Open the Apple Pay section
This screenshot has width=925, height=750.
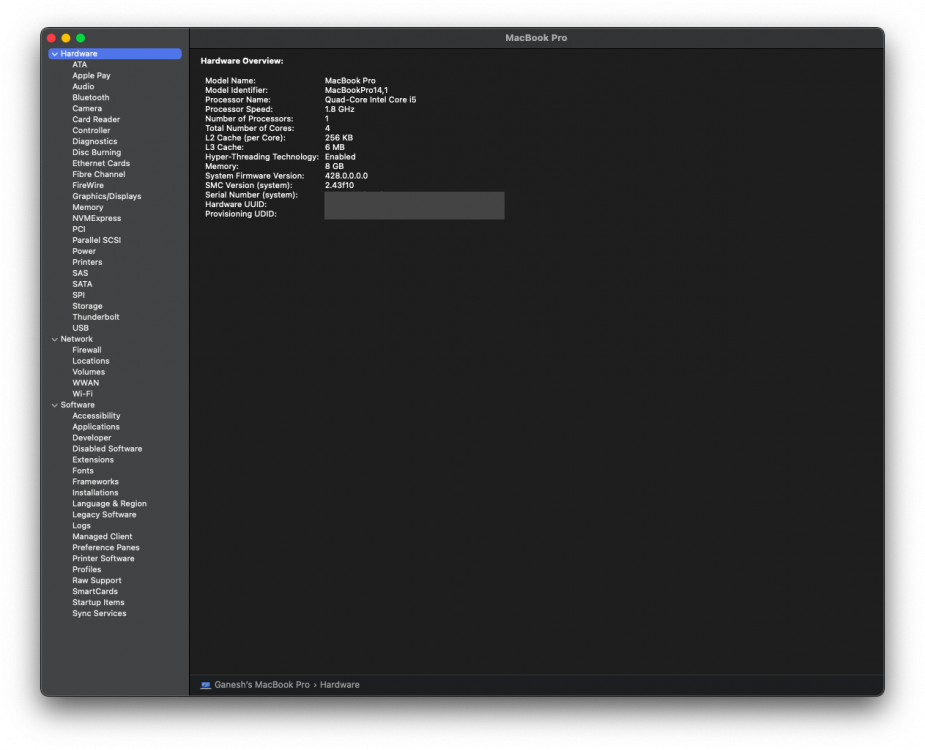click(91, 76)
